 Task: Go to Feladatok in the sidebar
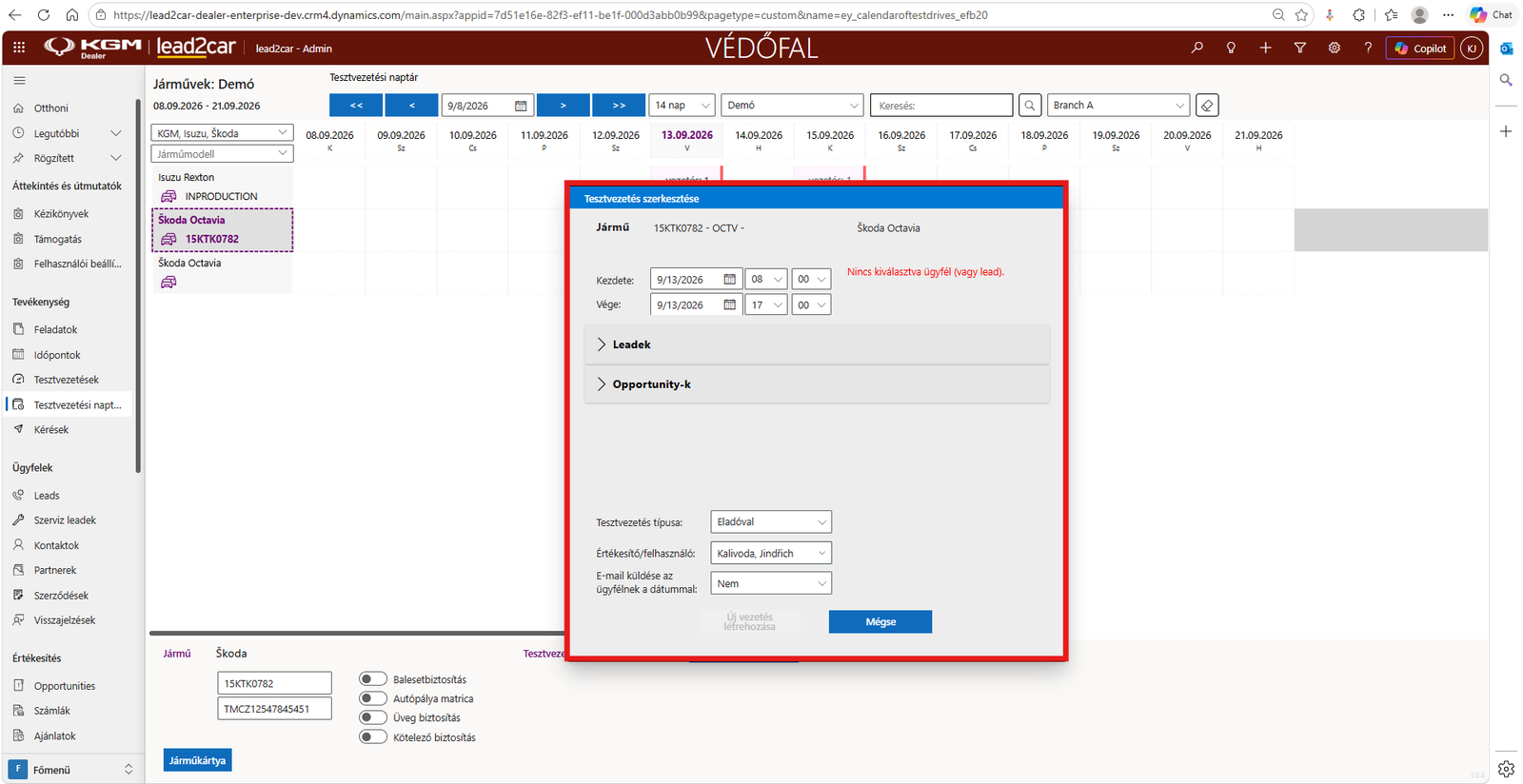[x=56, y=329]
